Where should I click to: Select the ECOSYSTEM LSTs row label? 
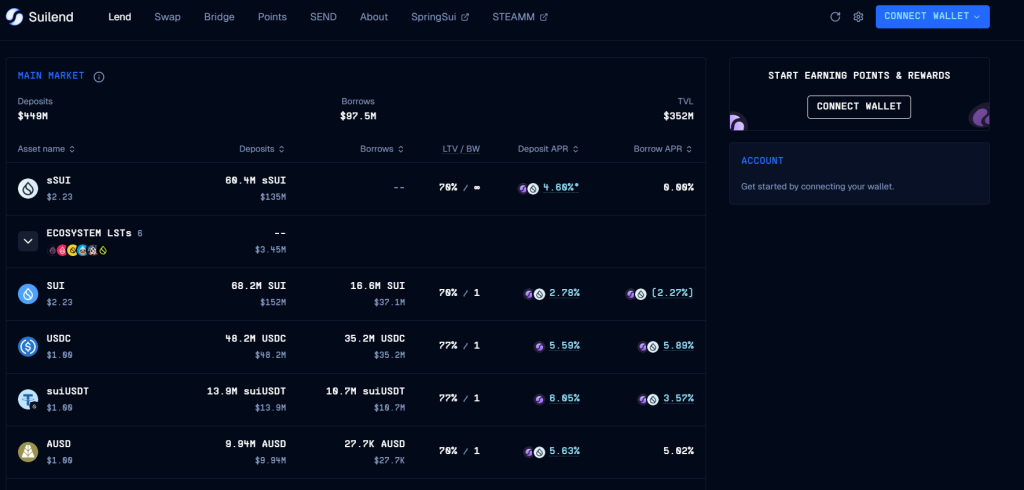tap(89, 233)
